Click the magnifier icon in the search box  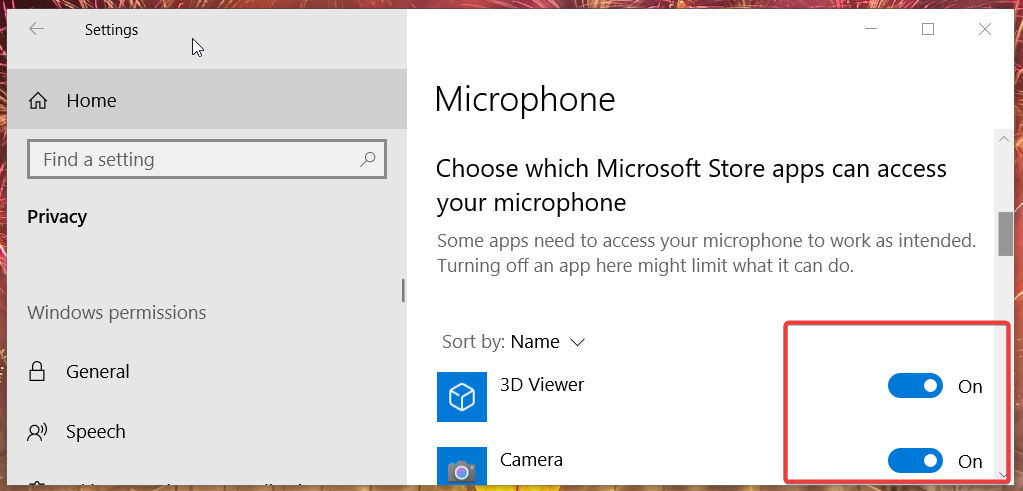point(368,159)
